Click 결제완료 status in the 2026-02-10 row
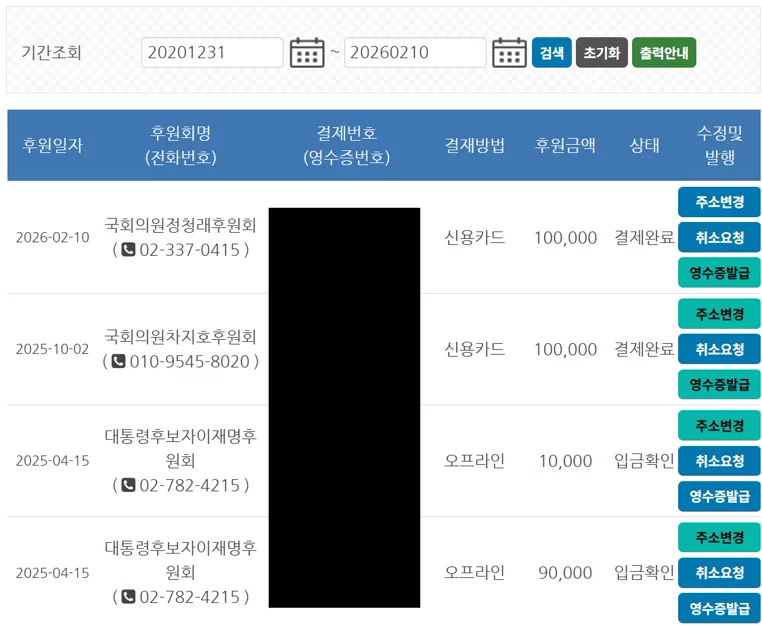 pos(644,238)
